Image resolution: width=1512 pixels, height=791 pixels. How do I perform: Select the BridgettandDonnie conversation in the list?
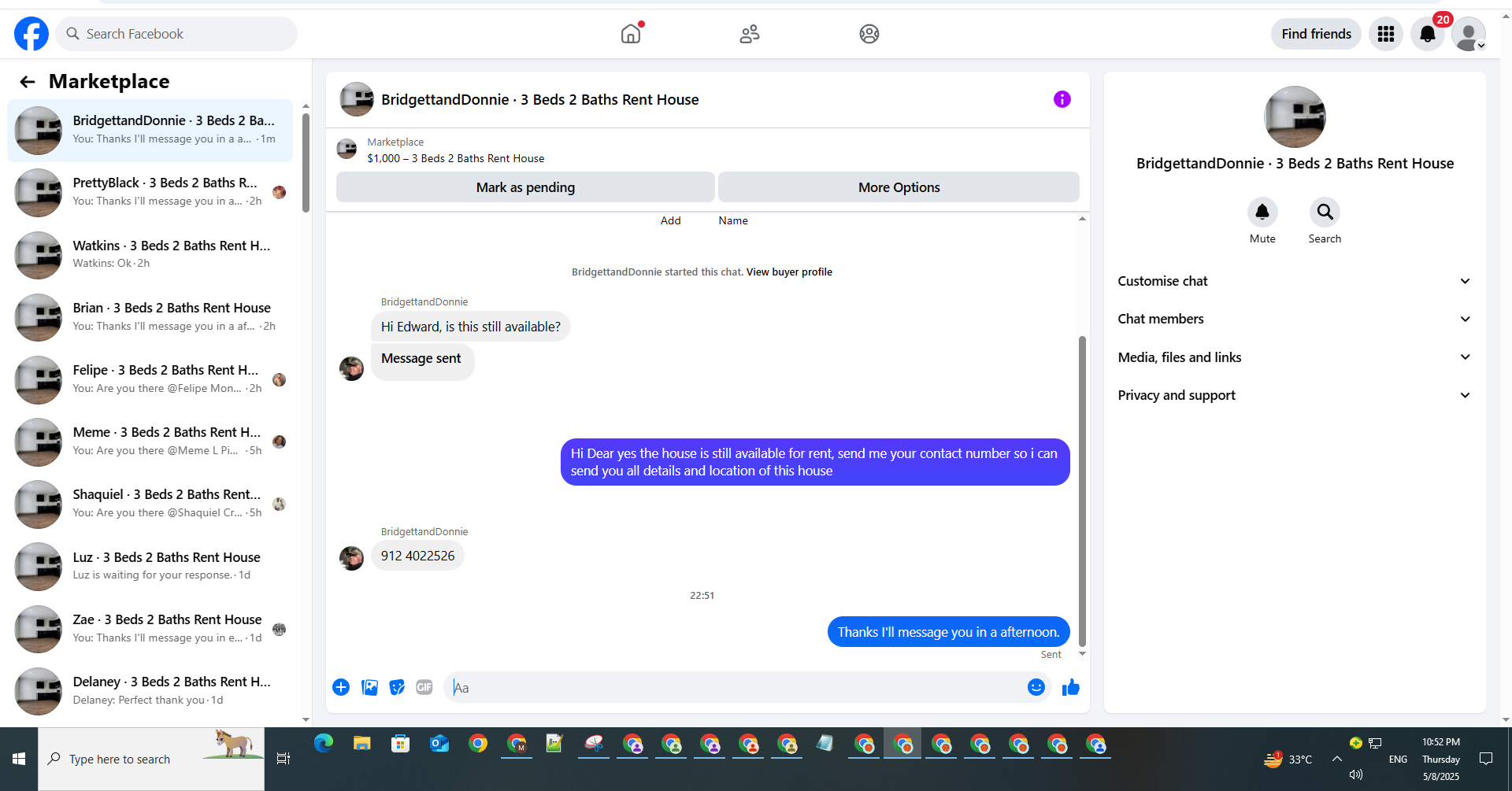tap(150, 130)
